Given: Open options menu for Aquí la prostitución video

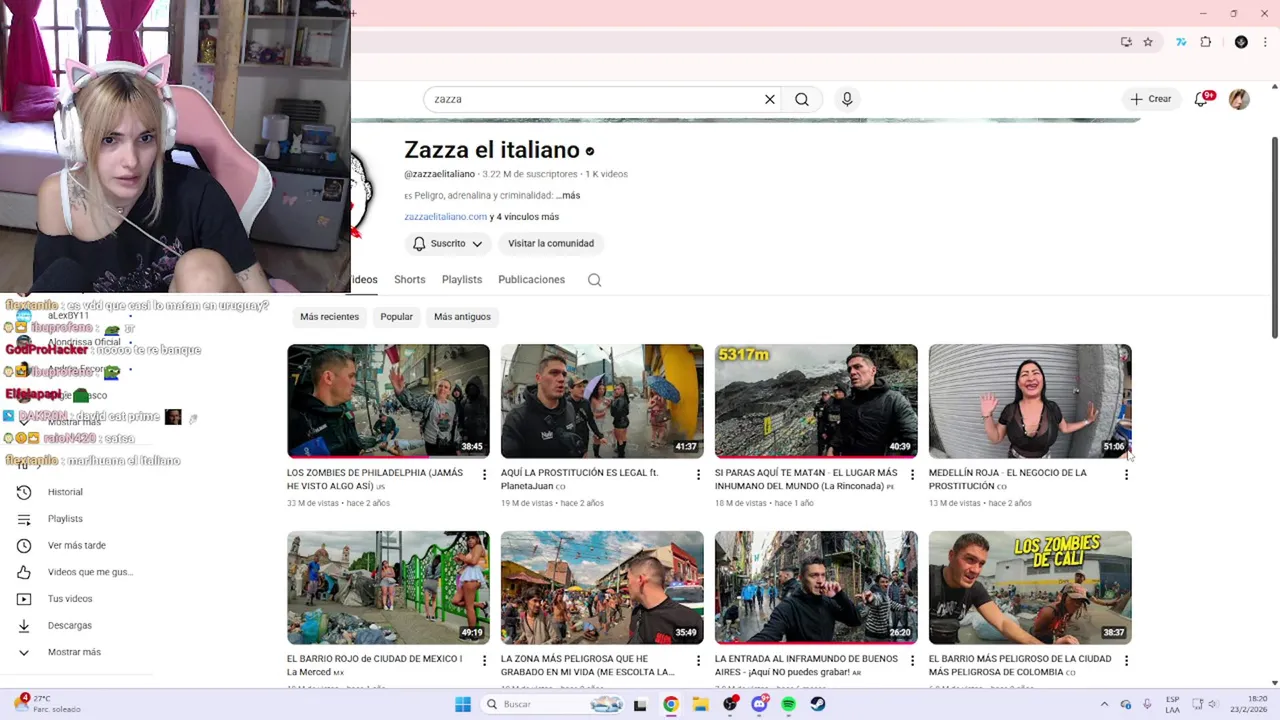Looking at the screenshot, I should tap(699, 475).
